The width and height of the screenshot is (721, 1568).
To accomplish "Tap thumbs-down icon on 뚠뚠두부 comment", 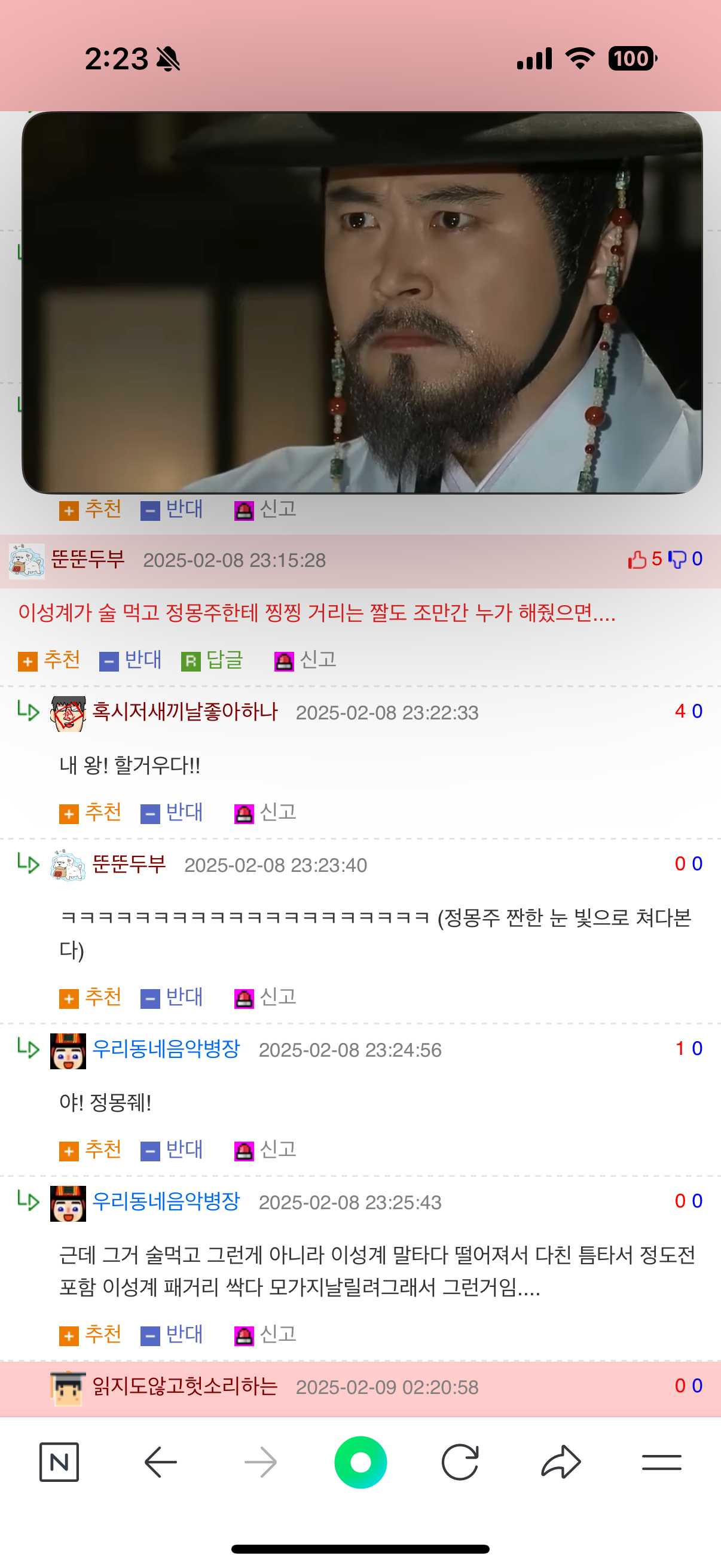I will pyautogui.click(x=677, y=559).
